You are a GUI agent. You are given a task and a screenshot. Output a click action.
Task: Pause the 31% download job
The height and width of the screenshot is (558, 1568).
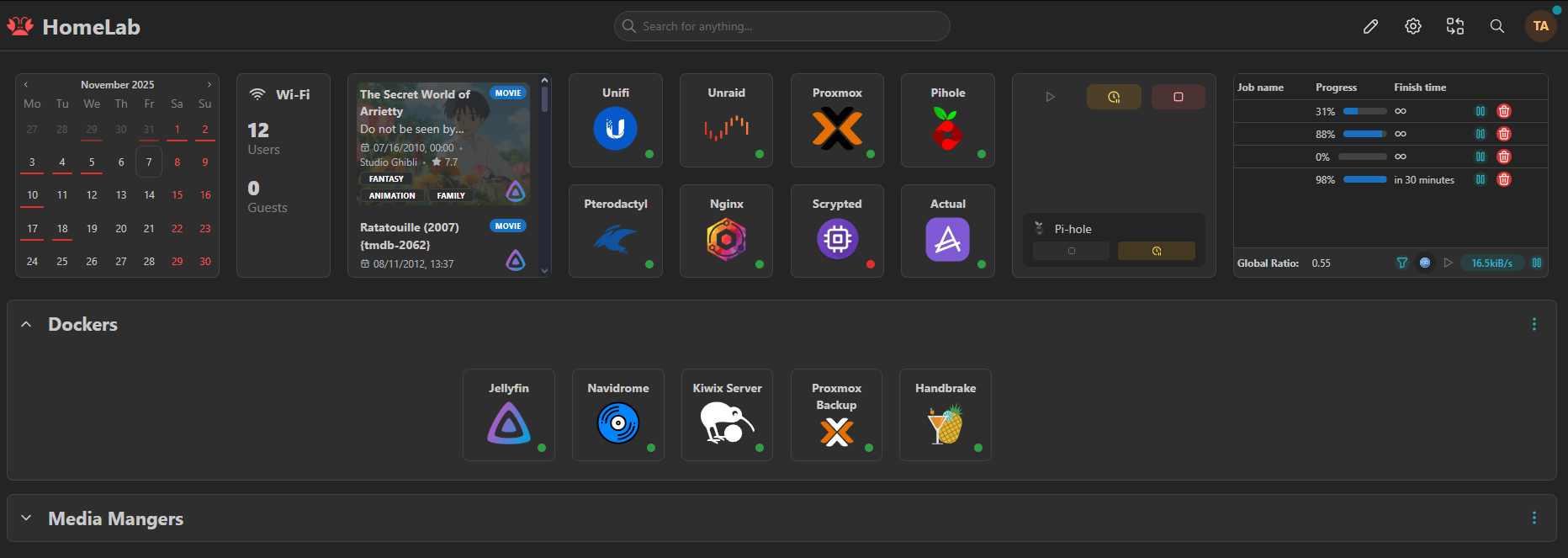[1481, 111]
